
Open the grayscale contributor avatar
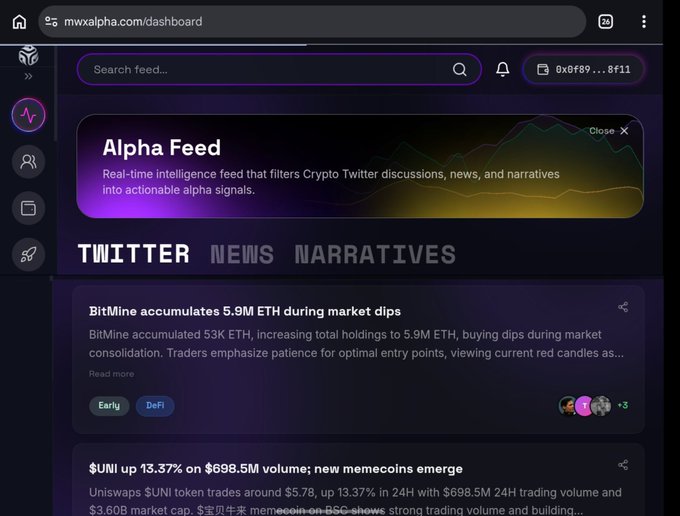pos(601,406)
